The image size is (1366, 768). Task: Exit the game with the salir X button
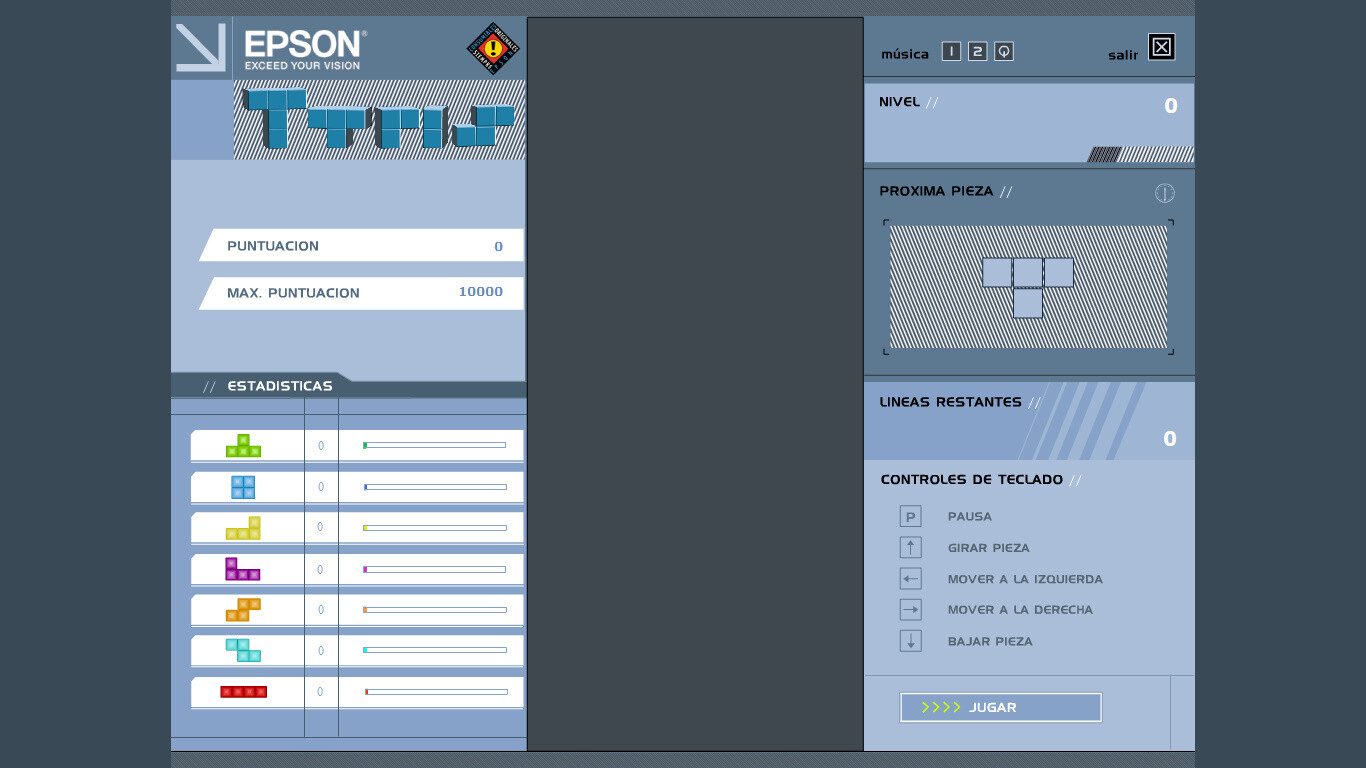tap(1161, 47)
